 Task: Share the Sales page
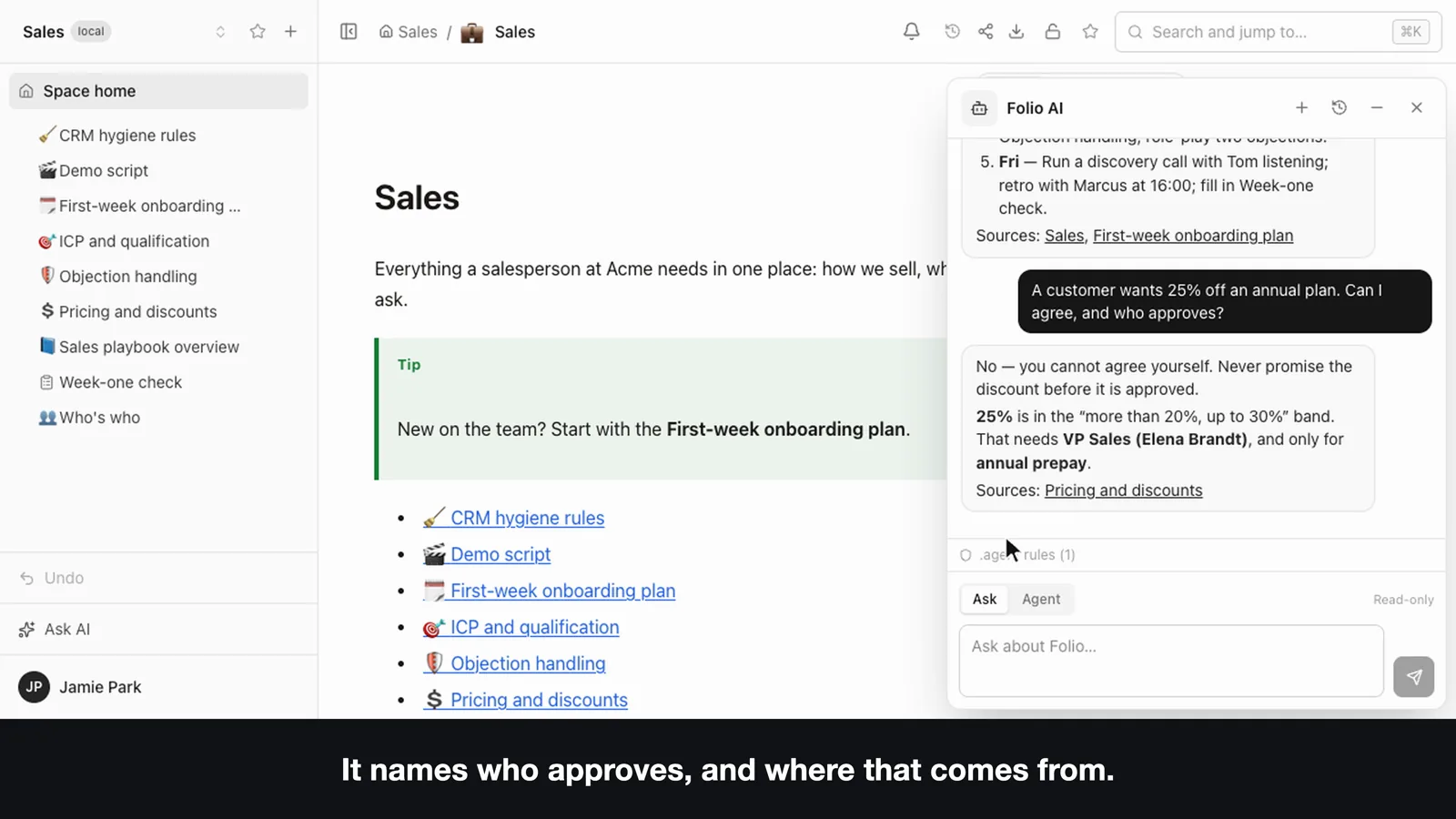(986, 32)
